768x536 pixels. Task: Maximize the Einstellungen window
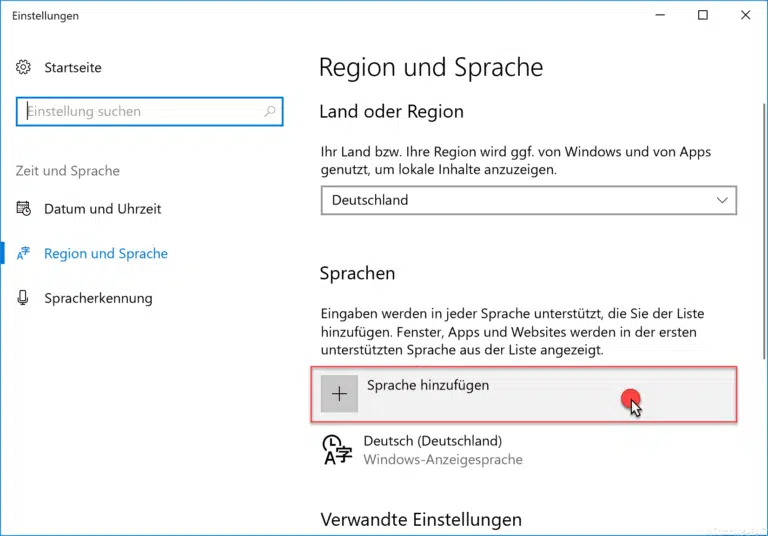point(703,15)
